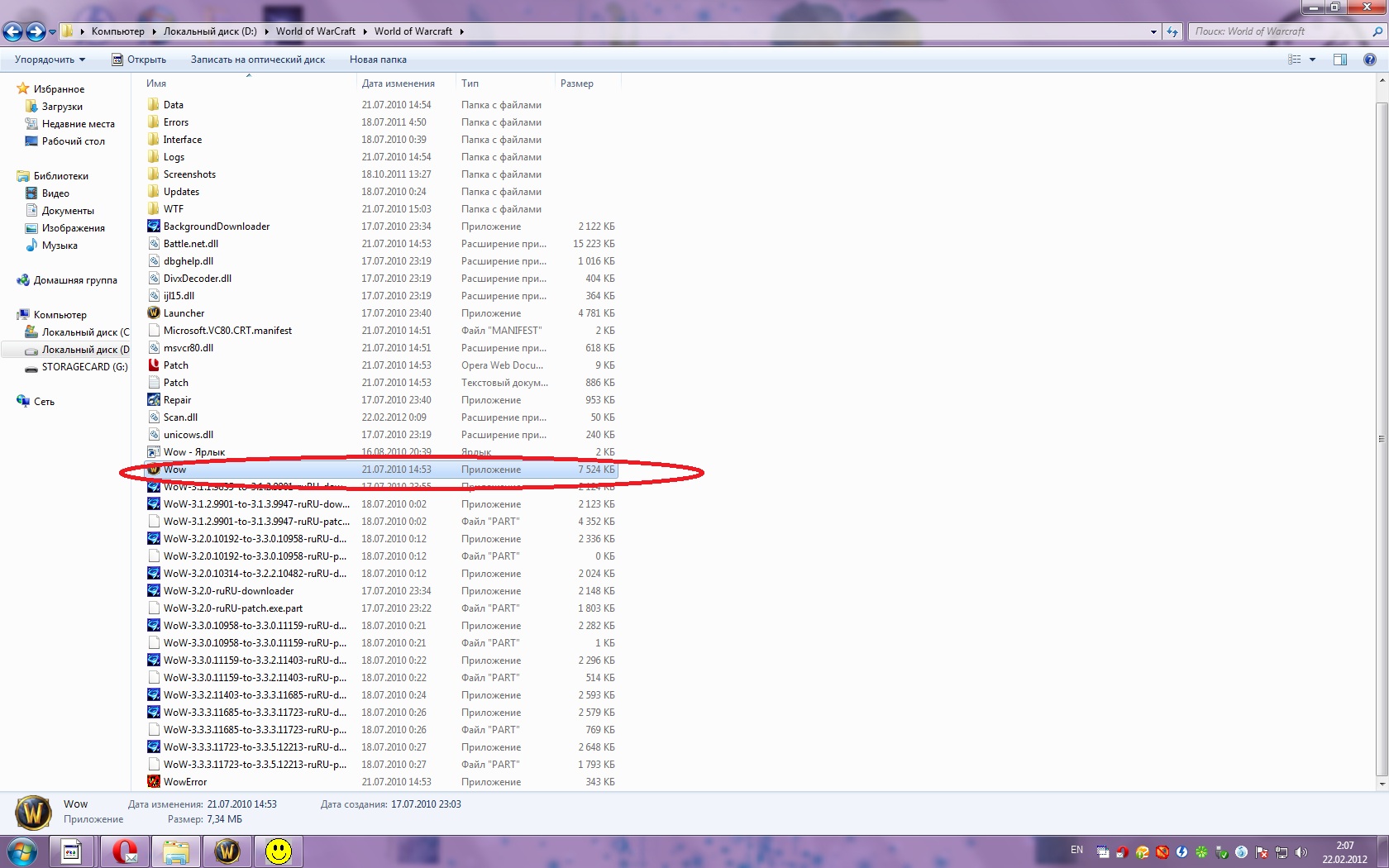1389x868 pixels.
Task: Select the Microsoft.VC80.CRT.manifest file name
Action: click(227, 331)
